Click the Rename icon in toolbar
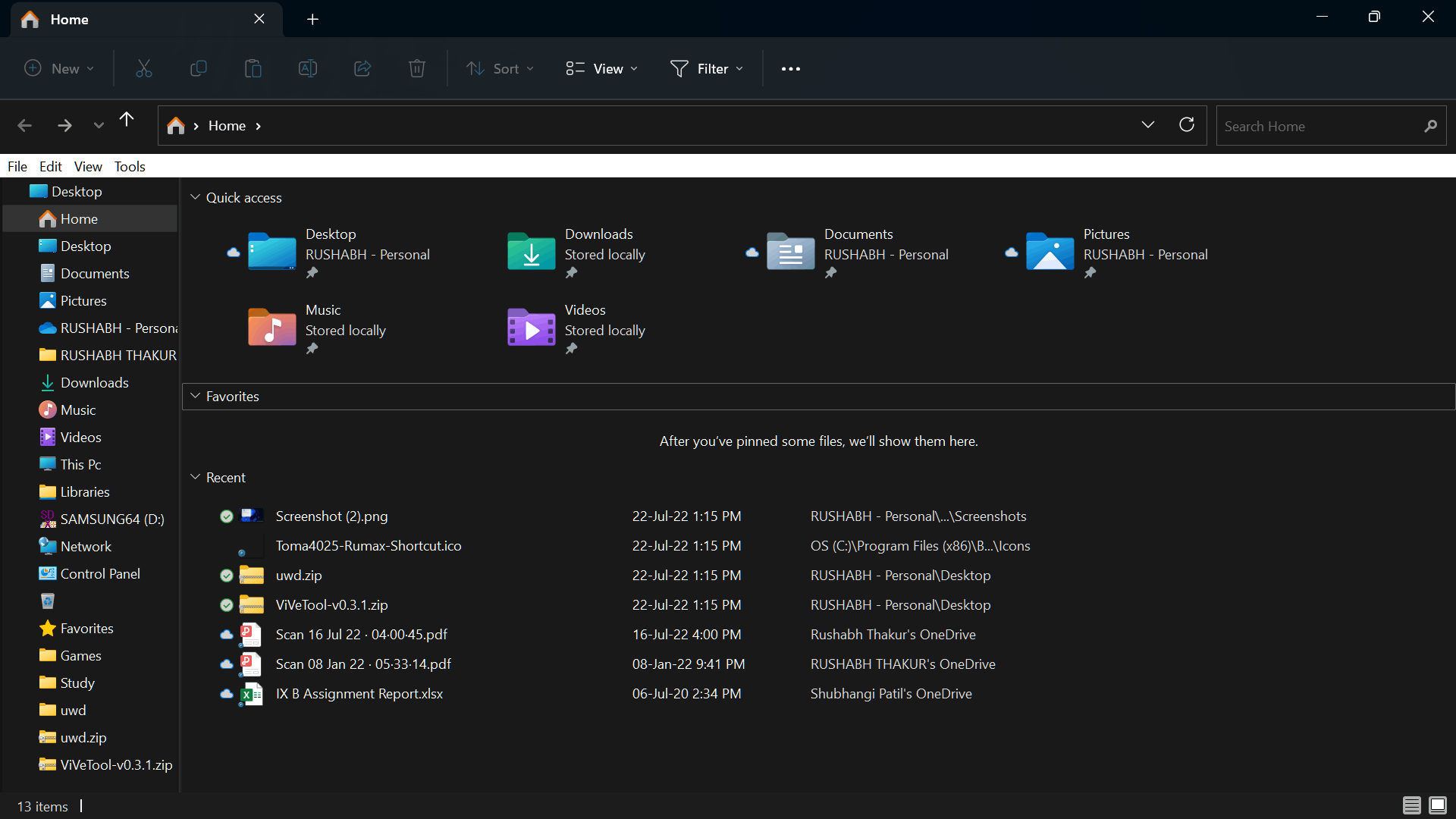1456x819 pixels. click(307, 69)
